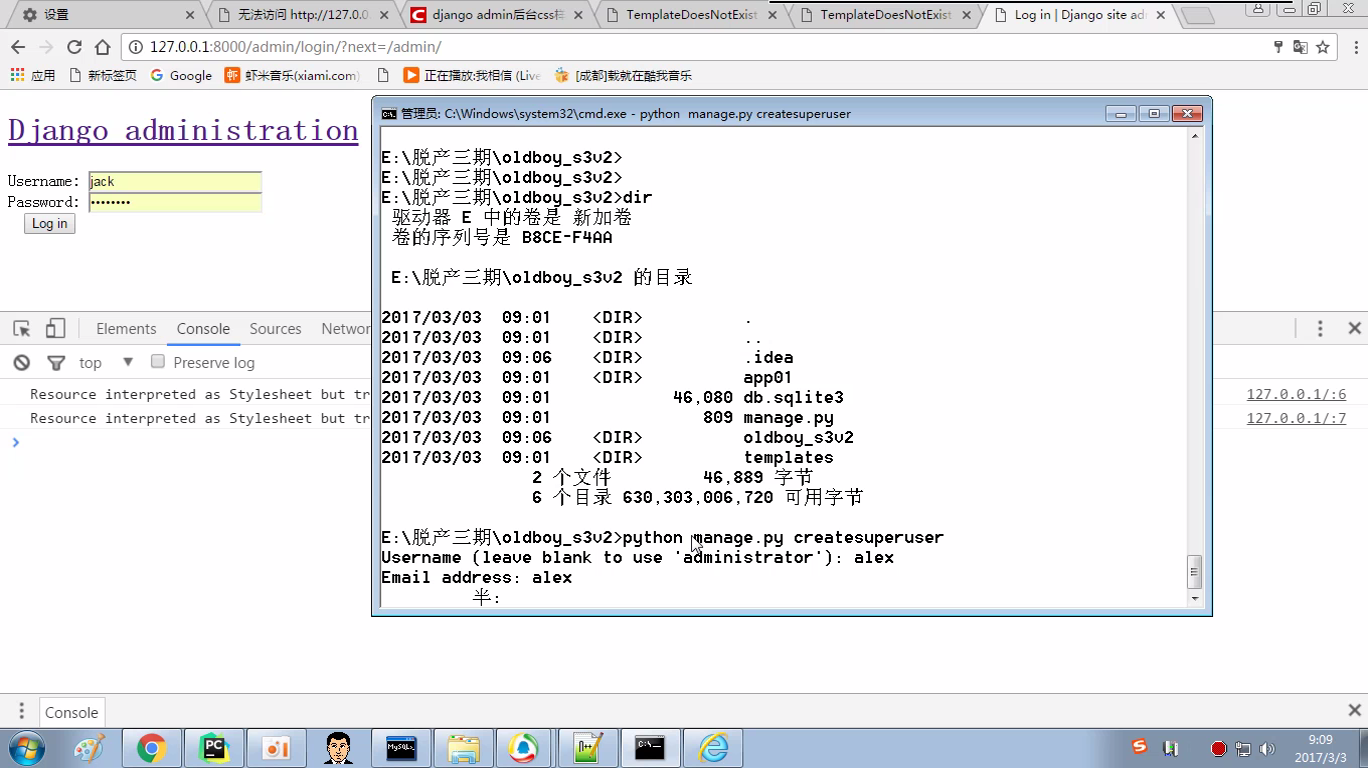Enable Preserve log checkbox

158,361
